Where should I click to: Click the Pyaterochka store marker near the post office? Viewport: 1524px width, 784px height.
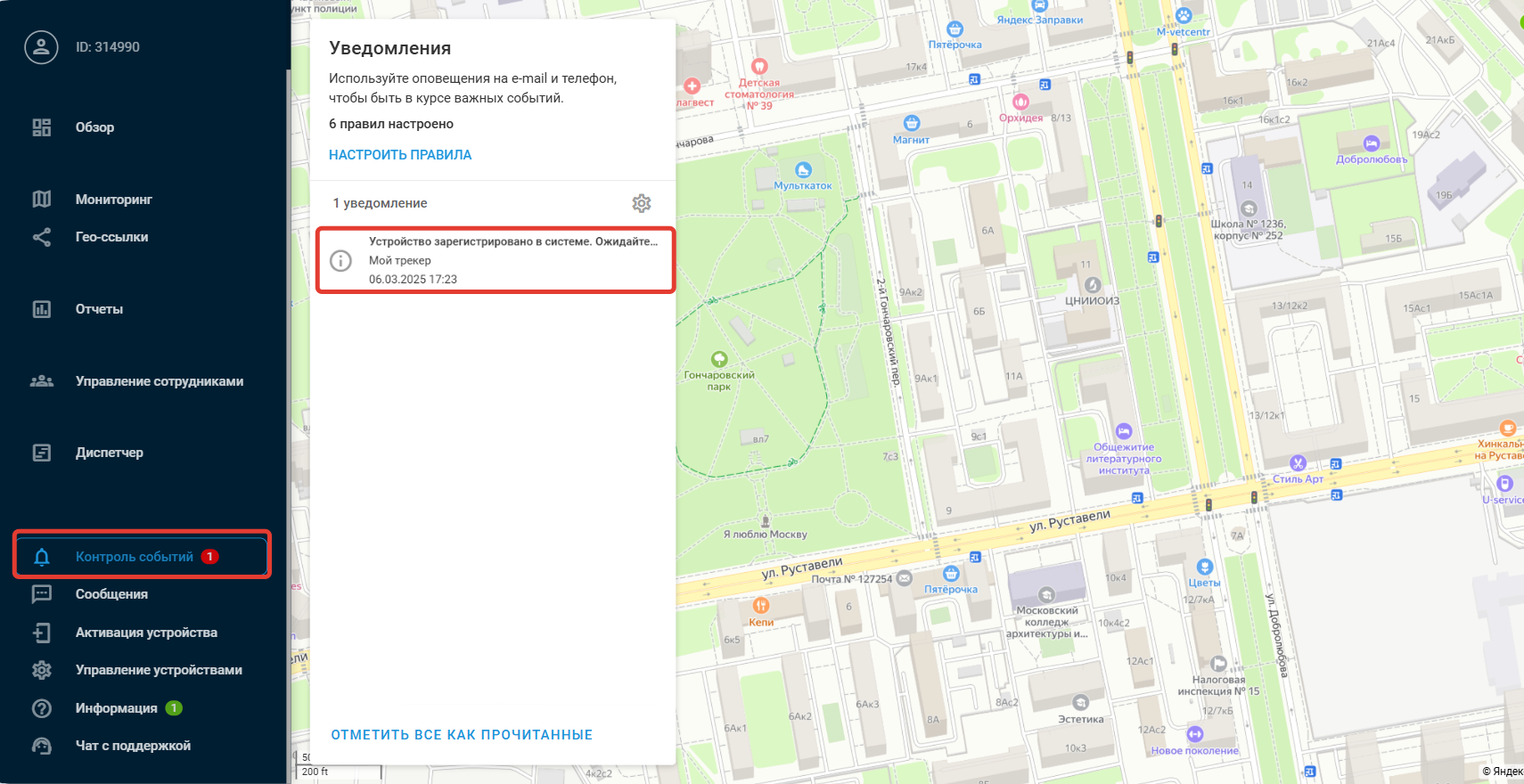click(951, 574)
